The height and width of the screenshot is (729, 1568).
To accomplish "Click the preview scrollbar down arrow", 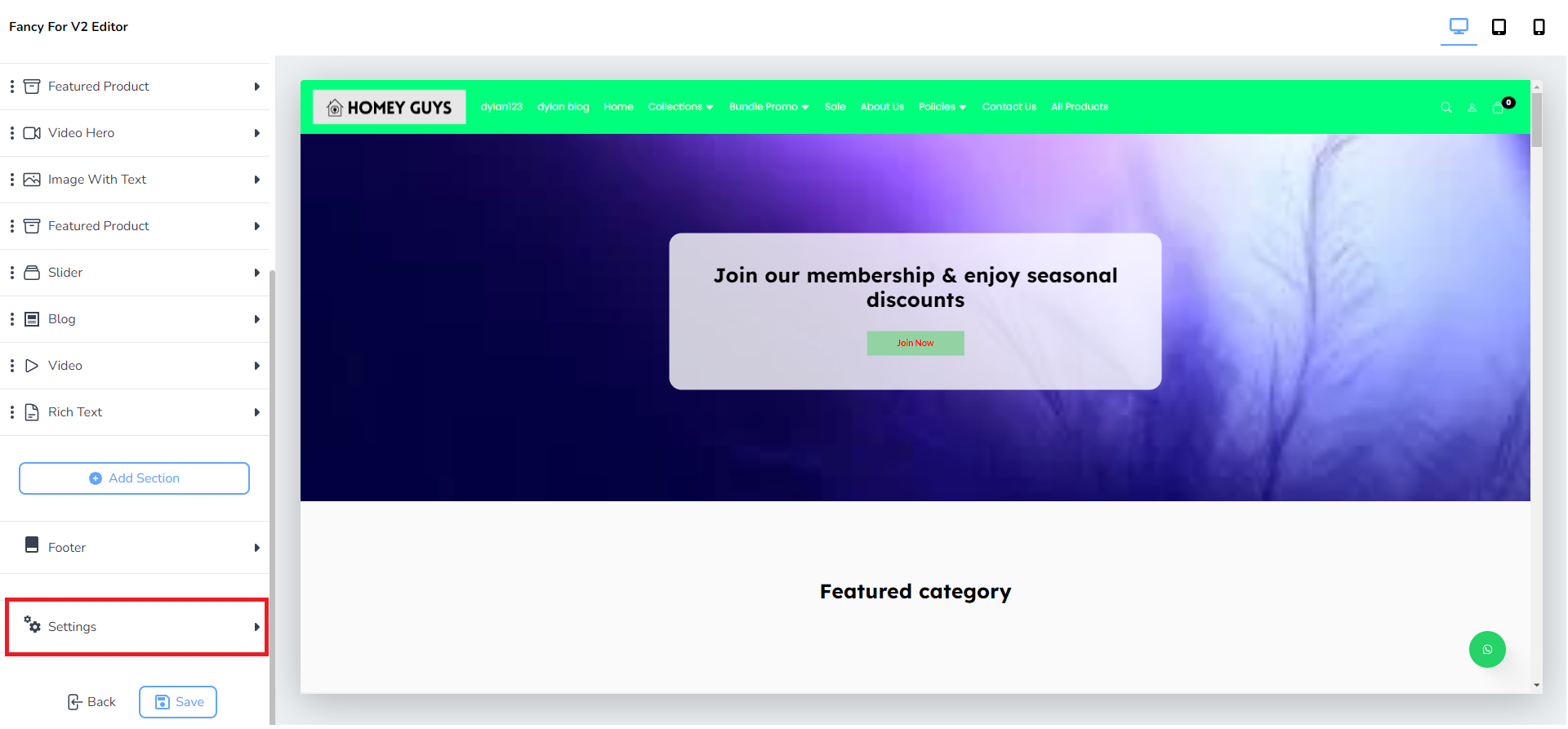I will pyautogui.click(x=1537, y=686).
